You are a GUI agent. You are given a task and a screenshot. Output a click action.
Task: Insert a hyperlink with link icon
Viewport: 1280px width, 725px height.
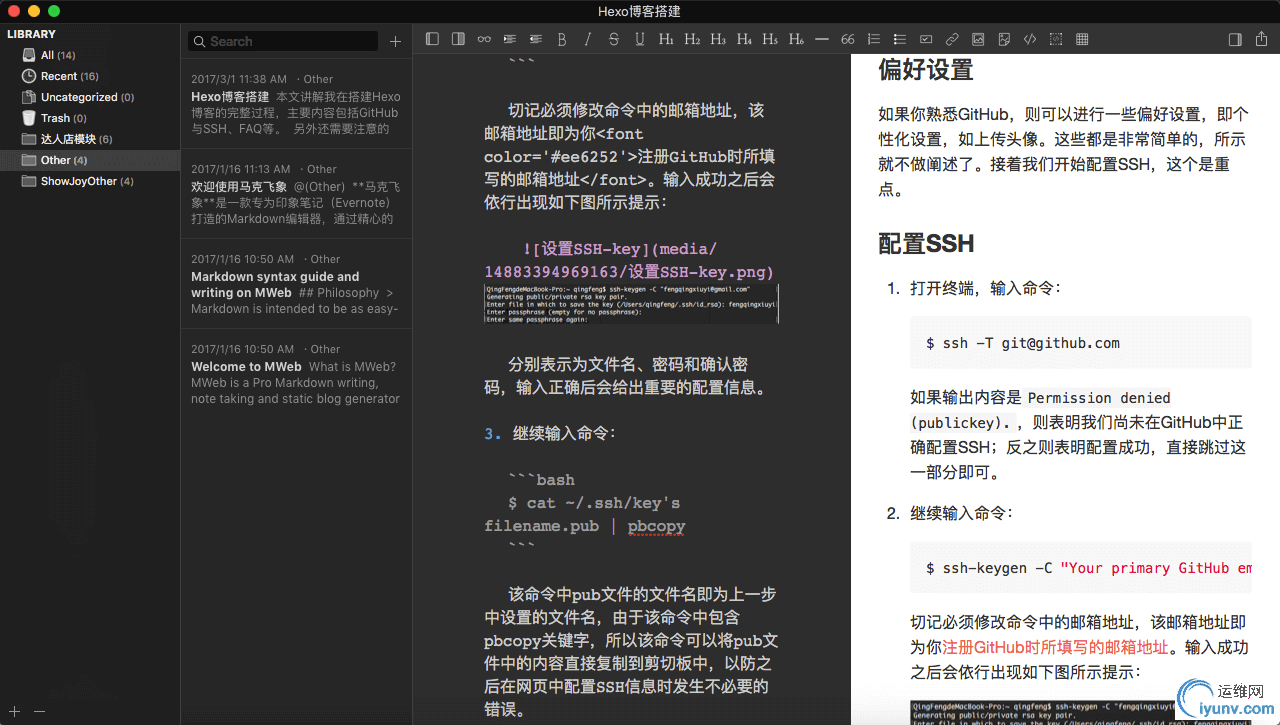pos(952,39)
